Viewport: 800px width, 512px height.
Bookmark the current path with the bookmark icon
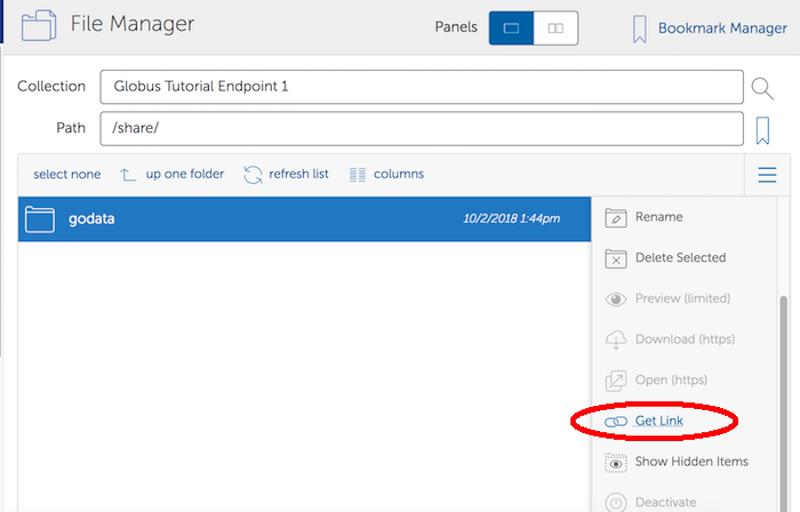pyautogui.click(x=762, y=131)
